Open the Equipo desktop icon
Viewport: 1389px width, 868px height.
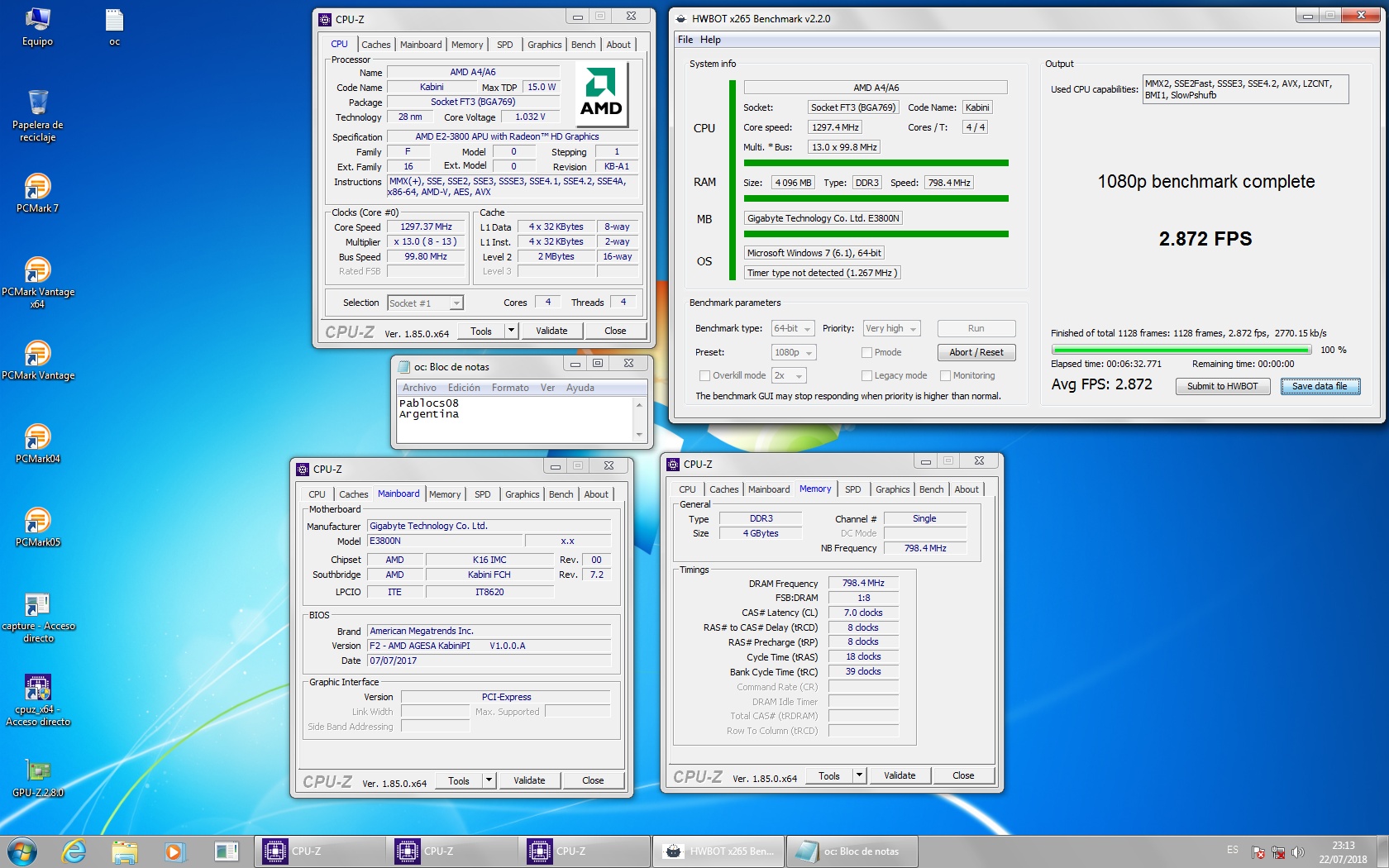[37, 26]
